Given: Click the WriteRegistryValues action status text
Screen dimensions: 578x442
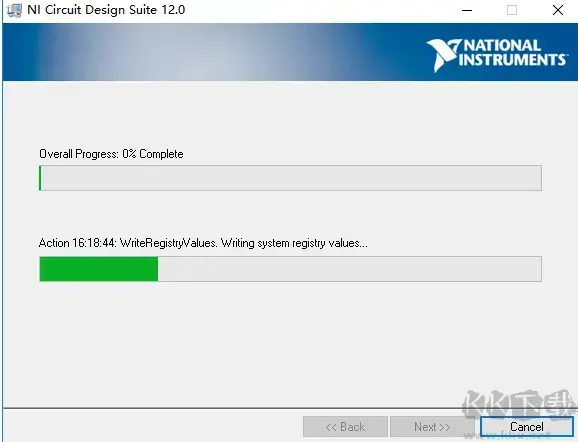Looking at the screenshot, I should coord(203,243).
